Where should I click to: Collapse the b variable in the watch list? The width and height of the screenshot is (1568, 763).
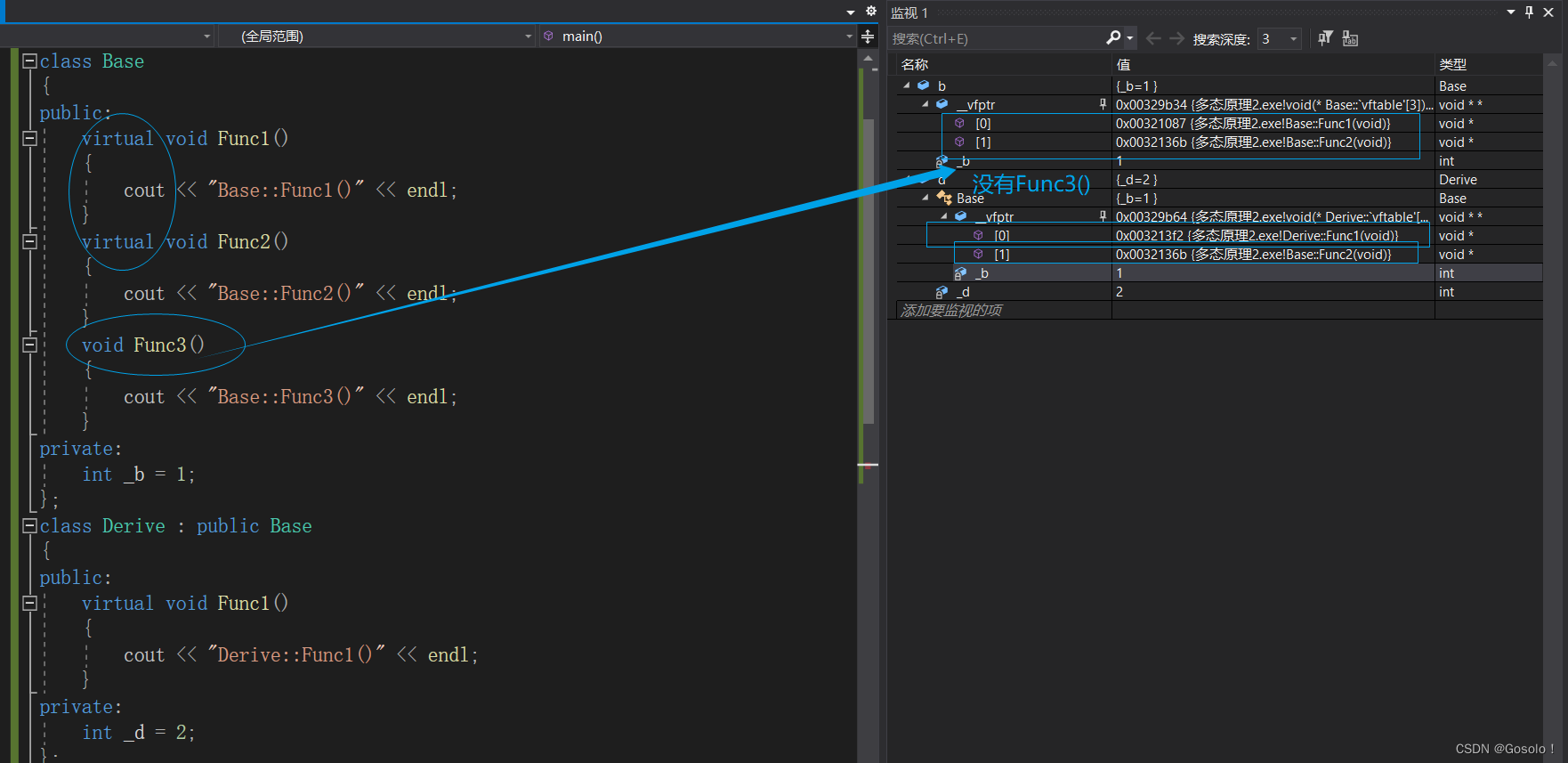click(907, 85)
